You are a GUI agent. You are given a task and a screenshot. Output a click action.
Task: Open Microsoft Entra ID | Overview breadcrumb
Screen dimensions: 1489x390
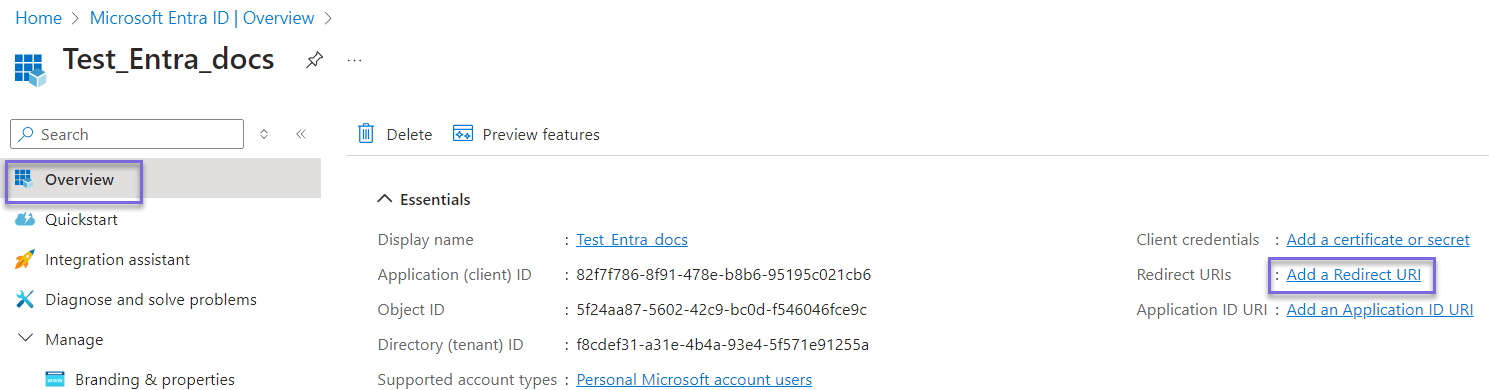click(202, 18)
